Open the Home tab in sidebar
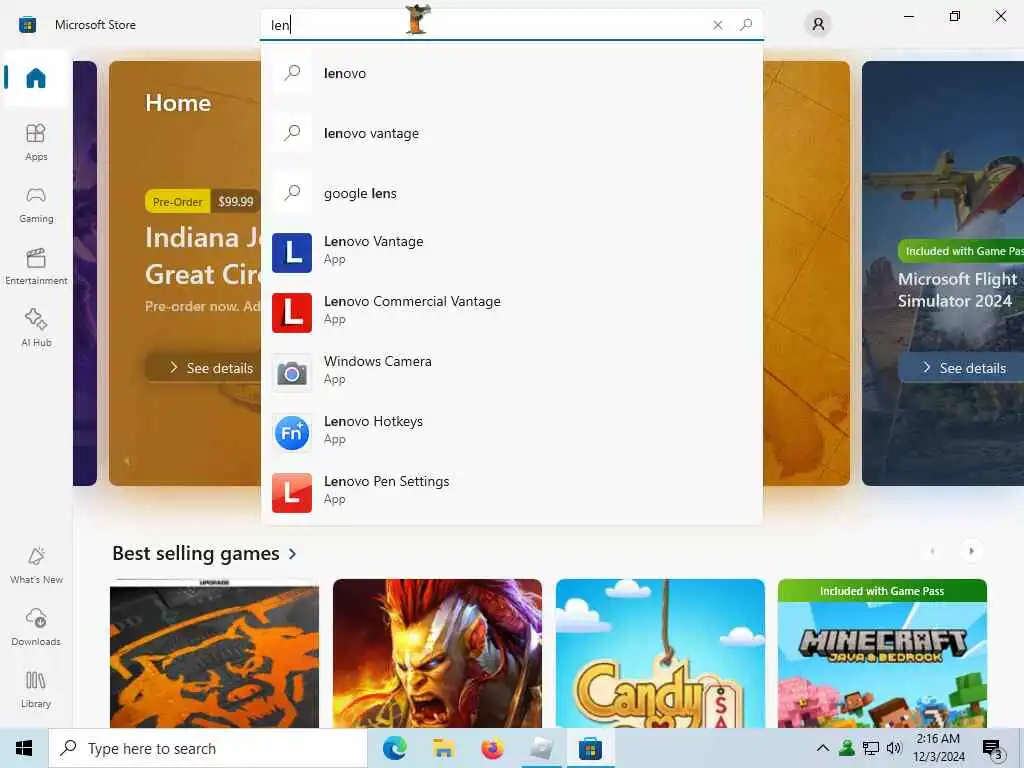Viewport: 1024px width, 768px height. (x=36, y=78)
